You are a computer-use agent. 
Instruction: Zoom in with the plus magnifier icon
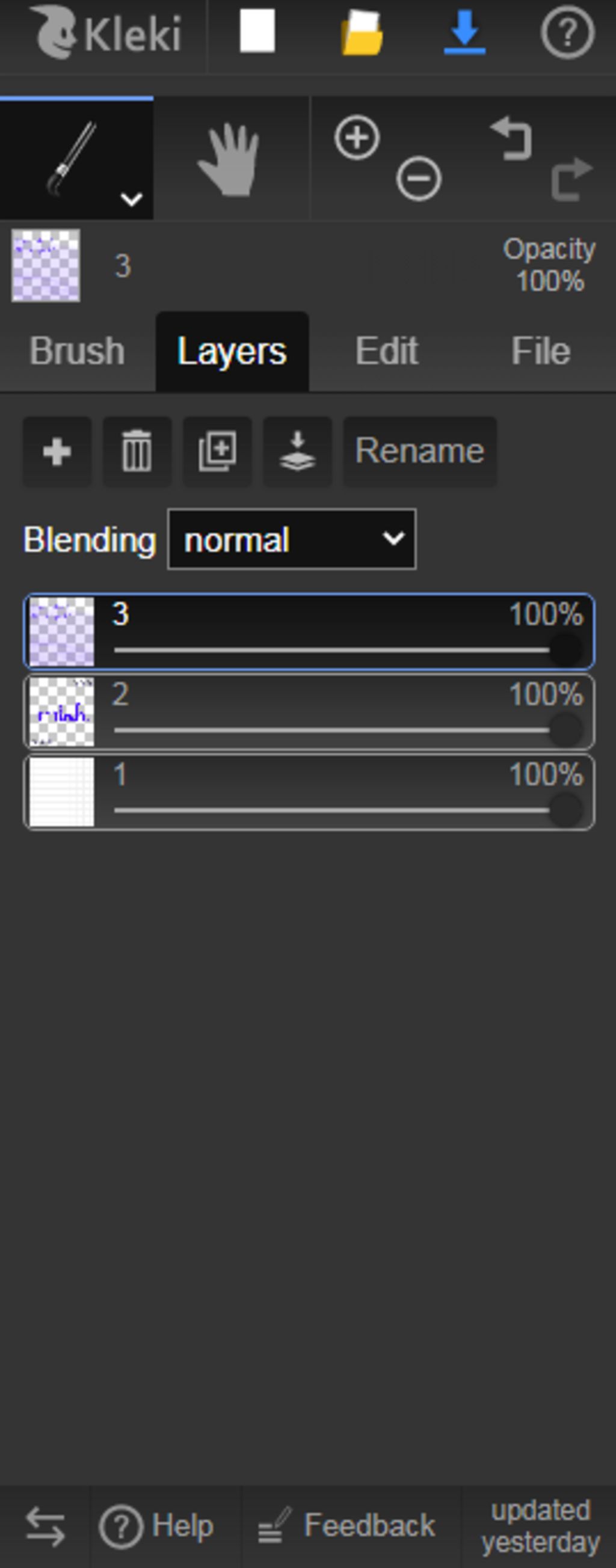coord(357,138)
